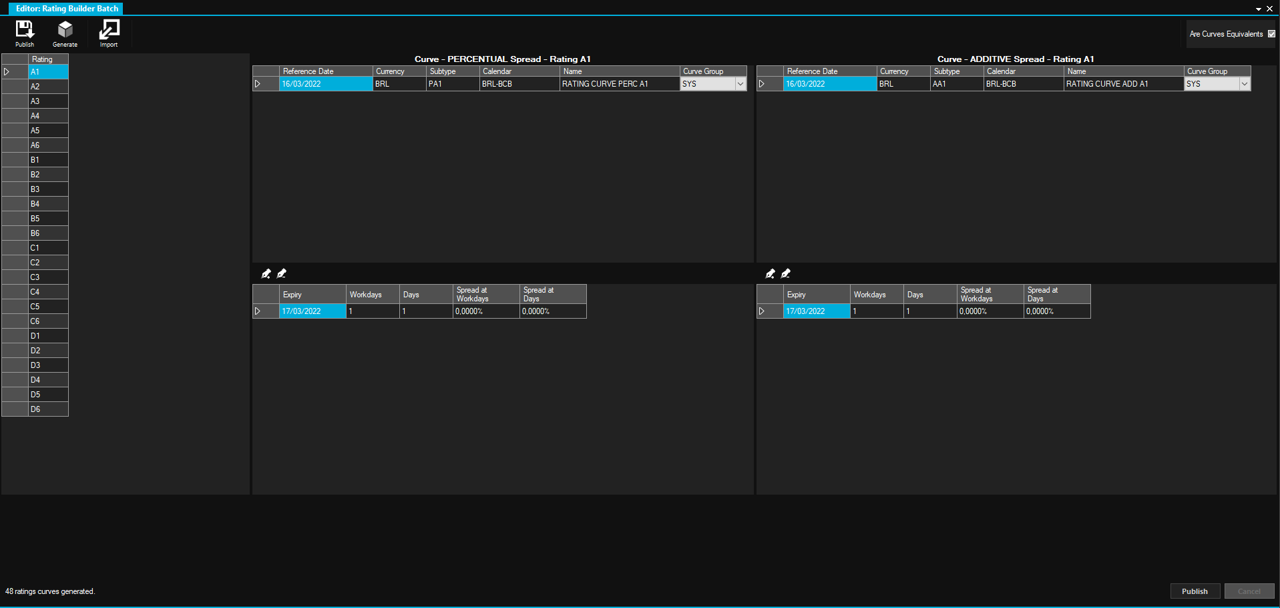Open the window options arrow at top right
Screen dimensions: 1280x608
1258,9
